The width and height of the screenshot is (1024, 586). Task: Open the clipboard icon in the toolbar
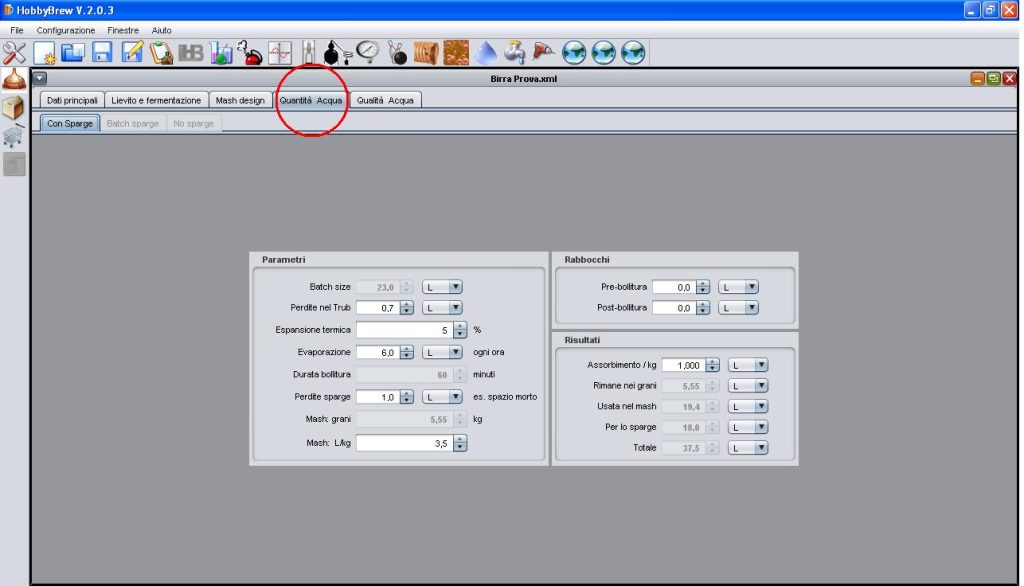tap(161, 53)
